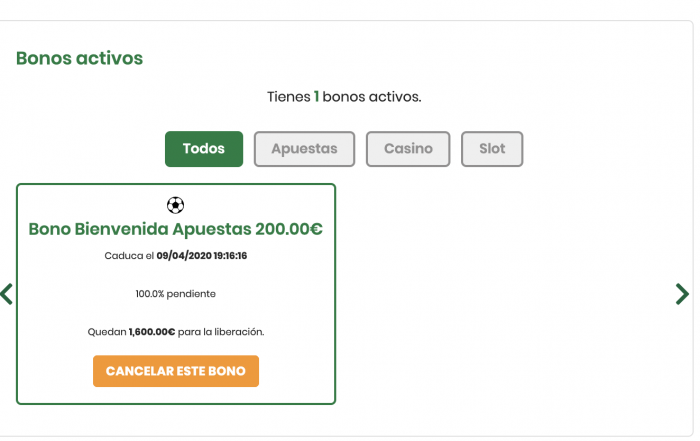
Task: Click the 'Caduca el' expiry label
Action: pyautogui.click(x=129, y=256)
